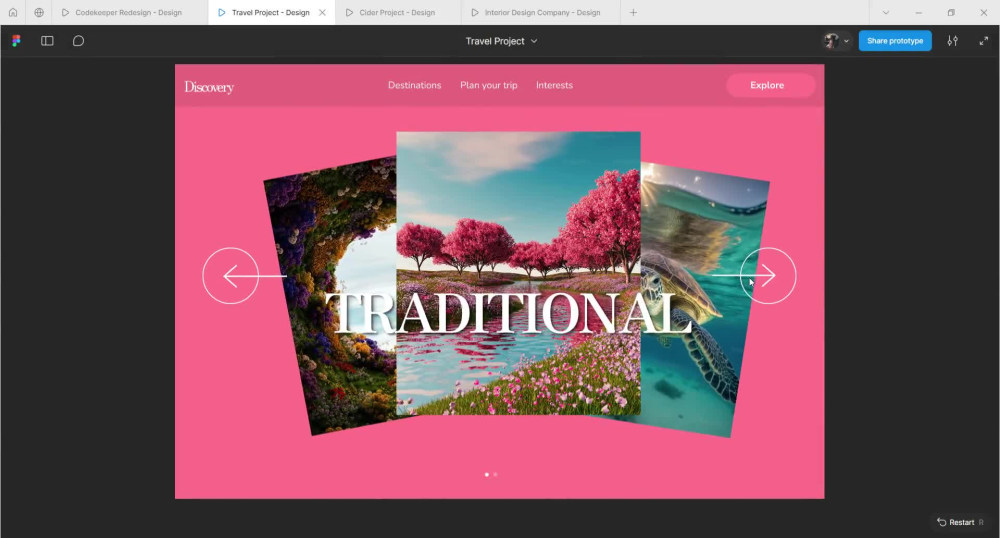The width and height of the screenshot is (1000, 538).
Task: Click the globe community icon
Action: point(39,12)
